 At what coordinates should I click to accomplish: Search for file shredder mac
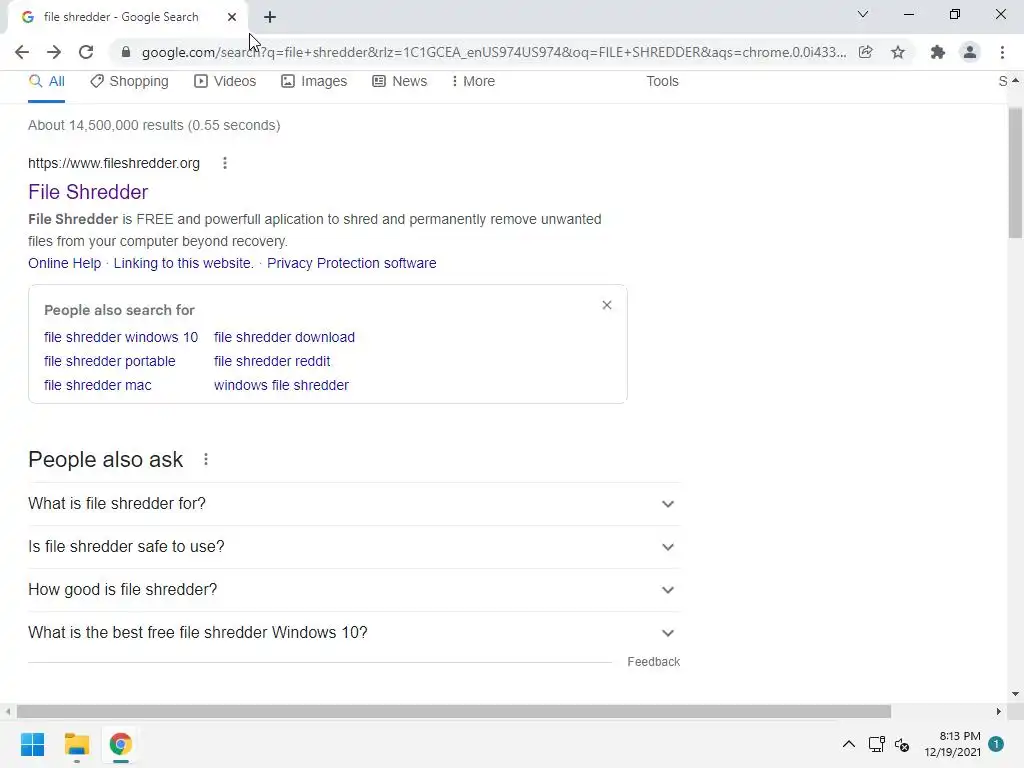(x=98, y=385)
